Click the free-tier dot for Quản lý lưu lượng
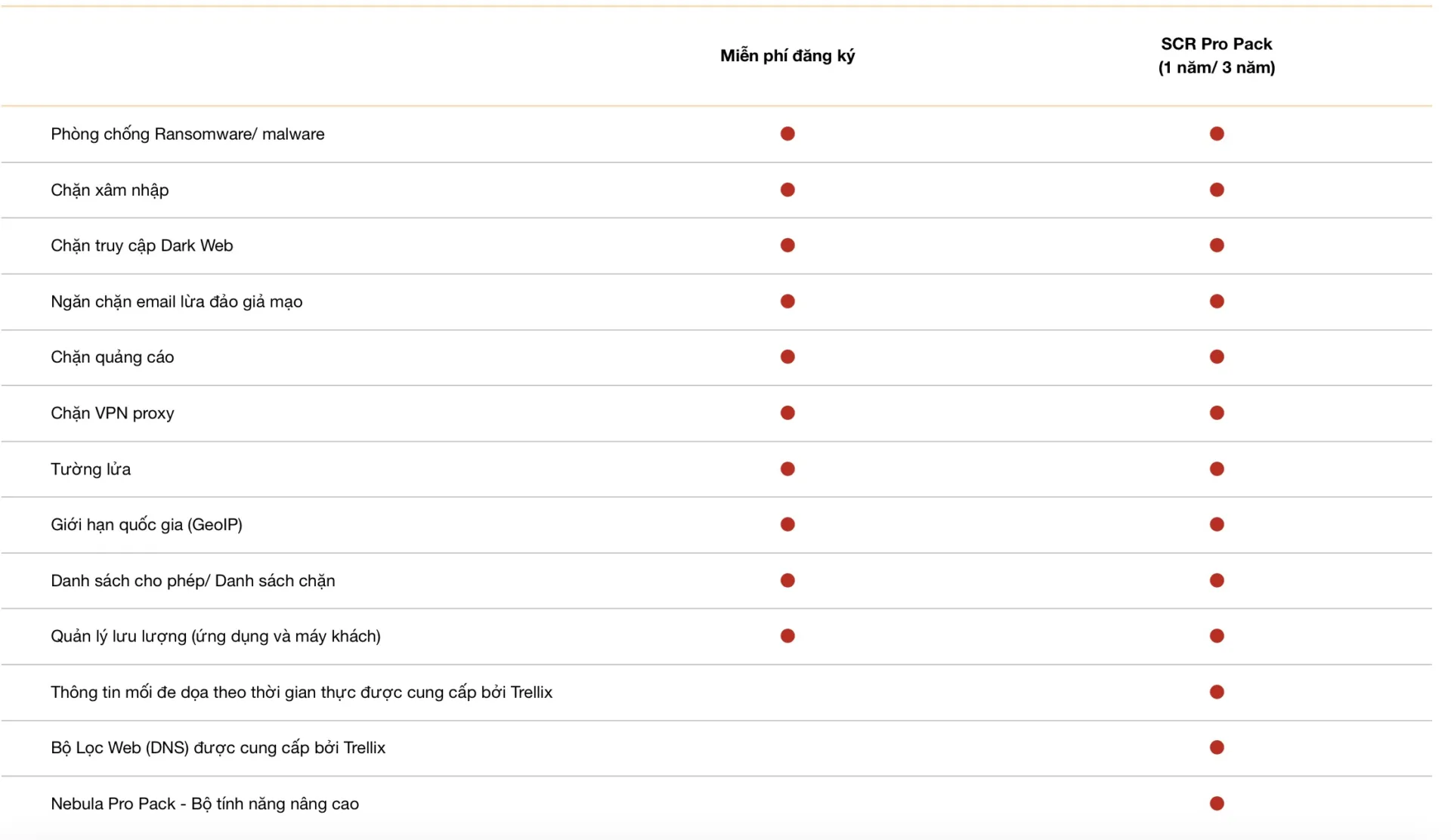Image resolution: width=1451 pixels, height=840 pixels. (x=787, y=636)
